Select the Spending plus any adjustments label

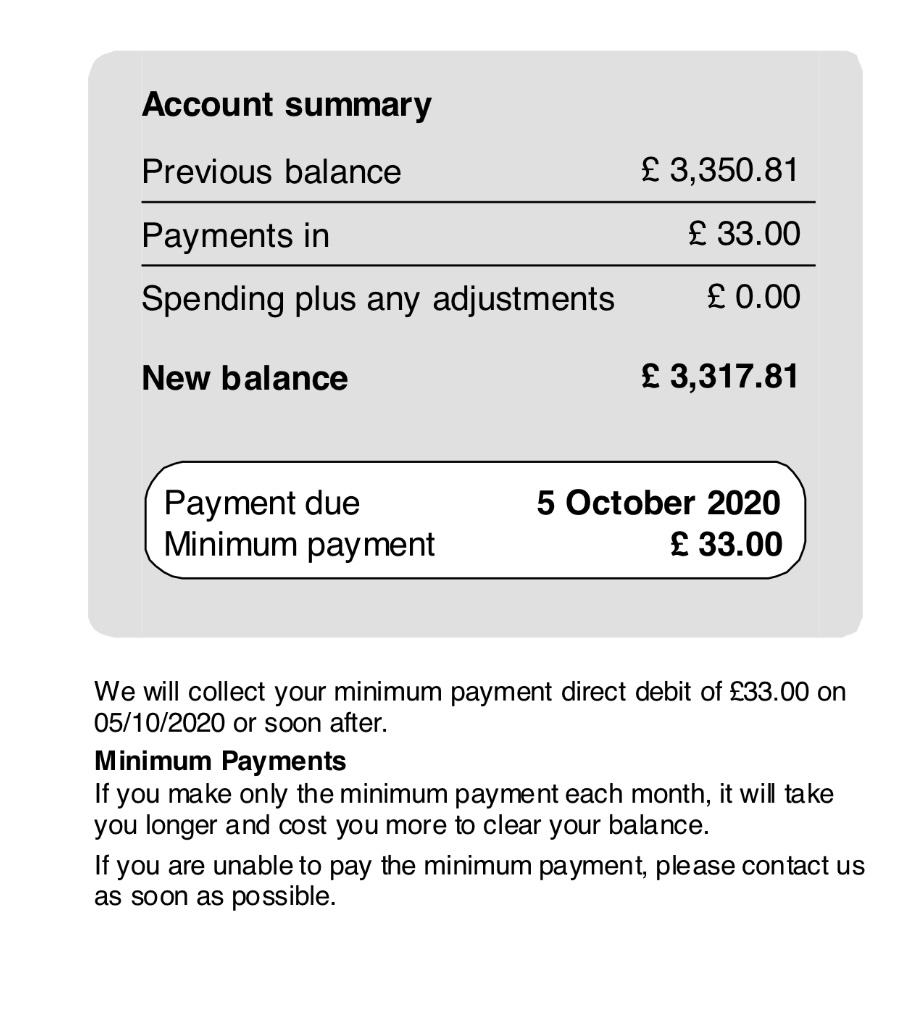(x=378, y=299)
